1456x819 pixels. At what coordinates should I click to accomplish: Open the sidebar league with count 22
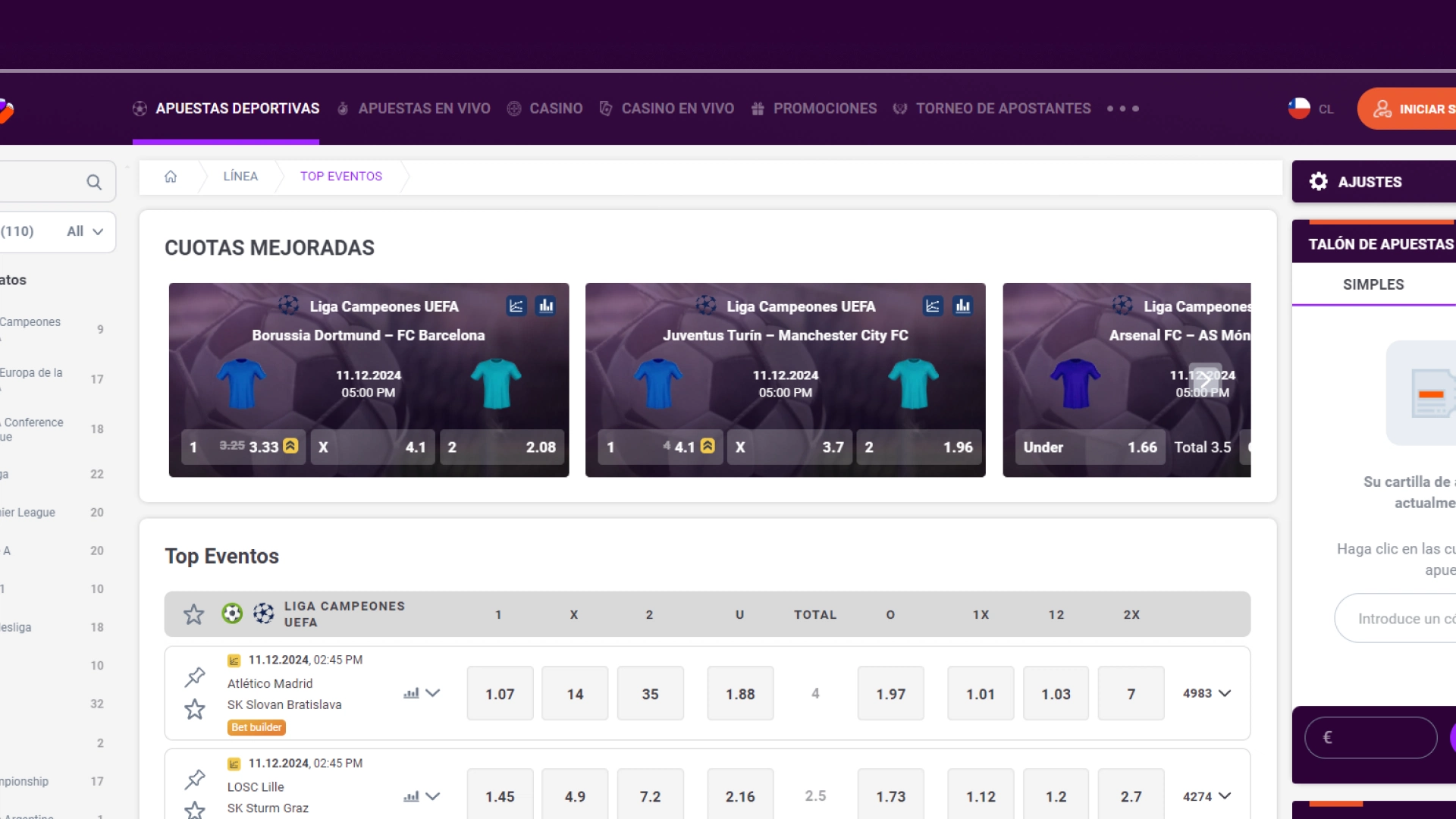click(x=53, y=474)
